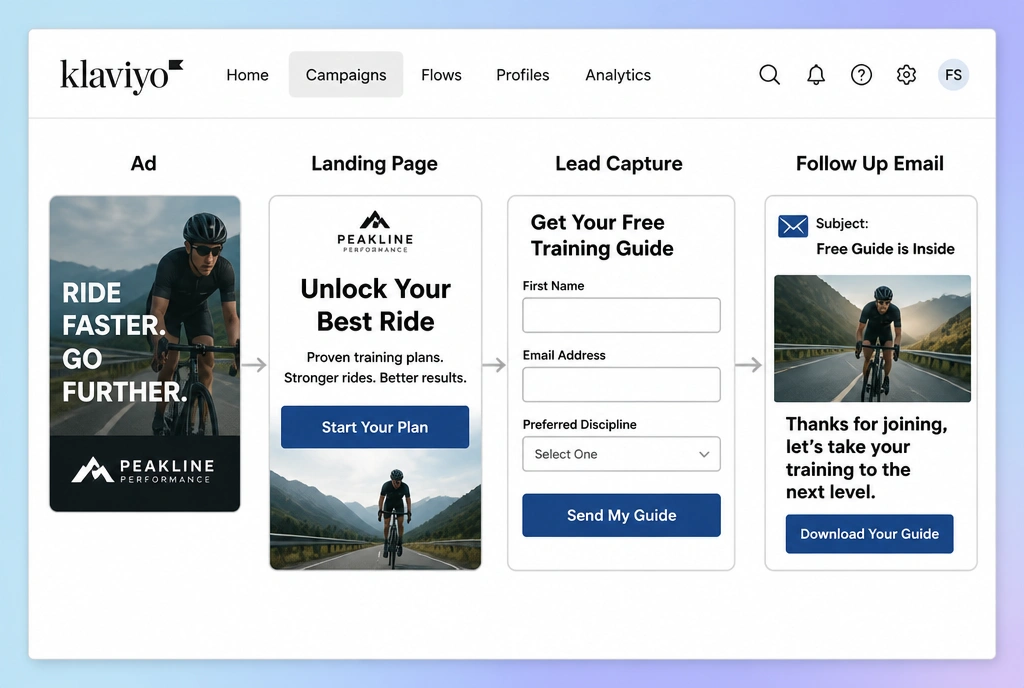
Task: Open the Analytics tab
Action: click(x=618, y=75)
